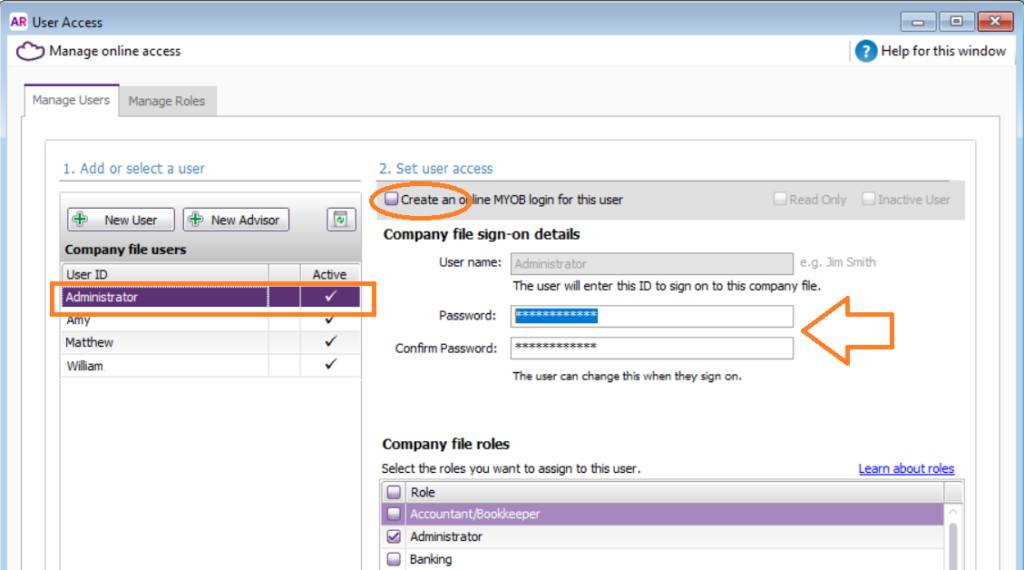Check the Accountant/Bookkeeper role checkbox

click(x=394, y=514)
